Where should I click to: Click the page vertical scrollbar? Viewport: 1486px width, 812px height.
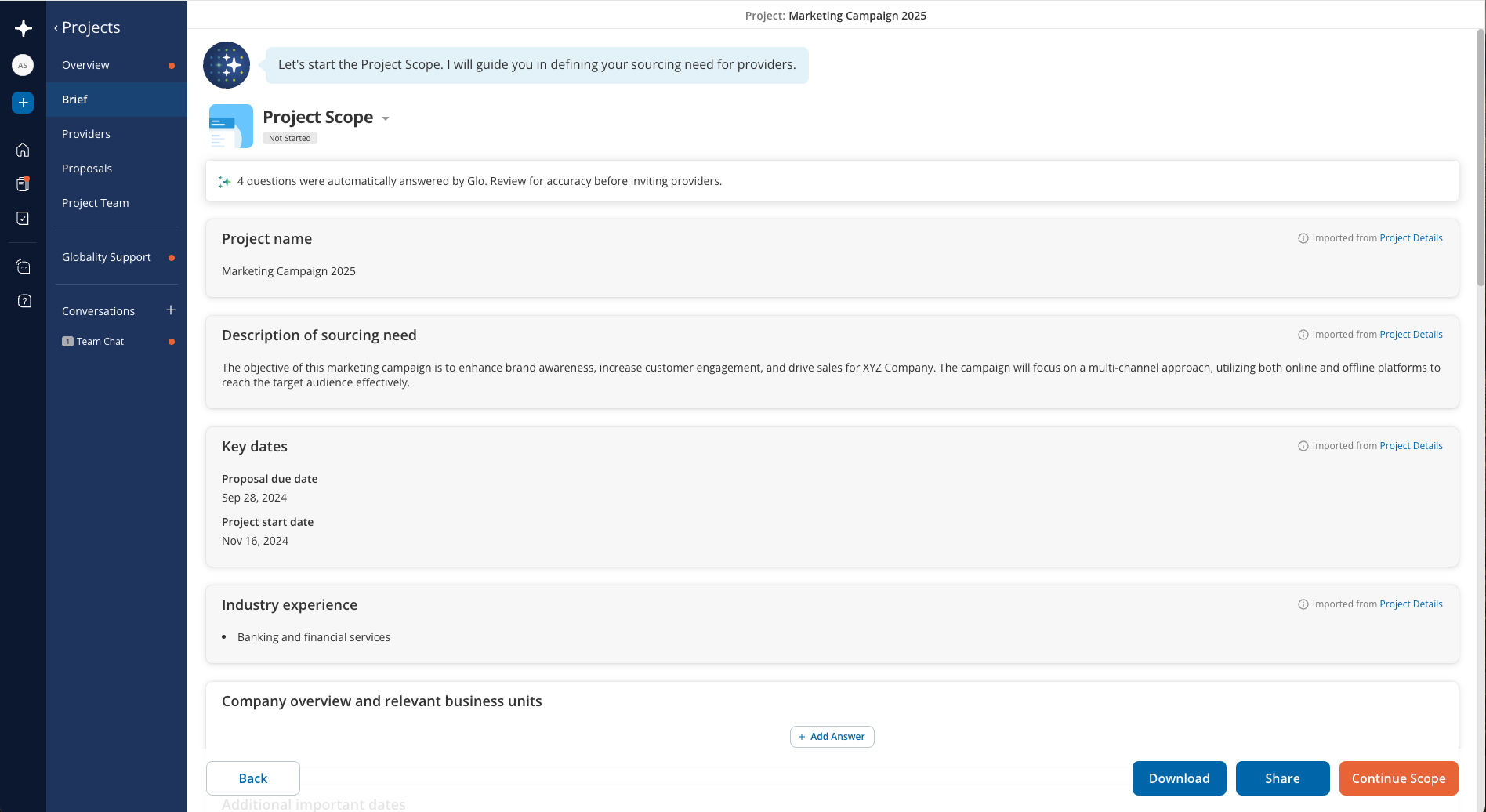(x=1481, y=157)
